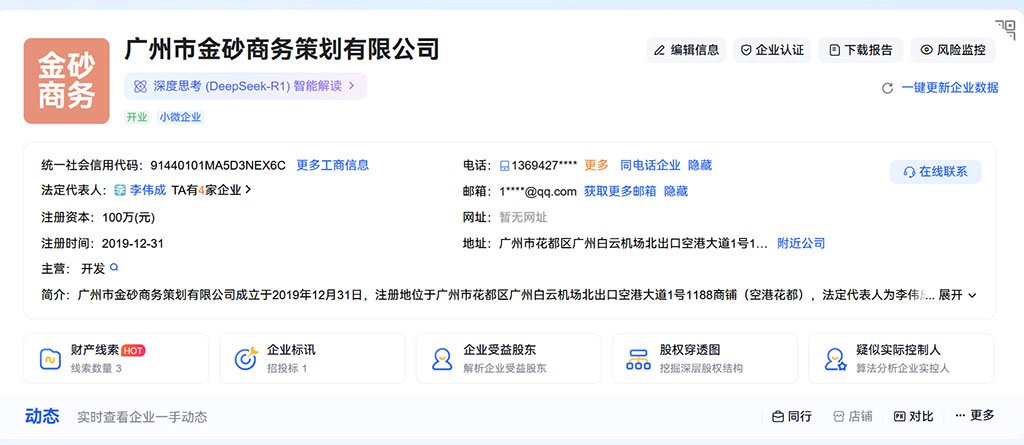
Task: Refresh data with 一键更新企业数据
Action: (939, 88)
